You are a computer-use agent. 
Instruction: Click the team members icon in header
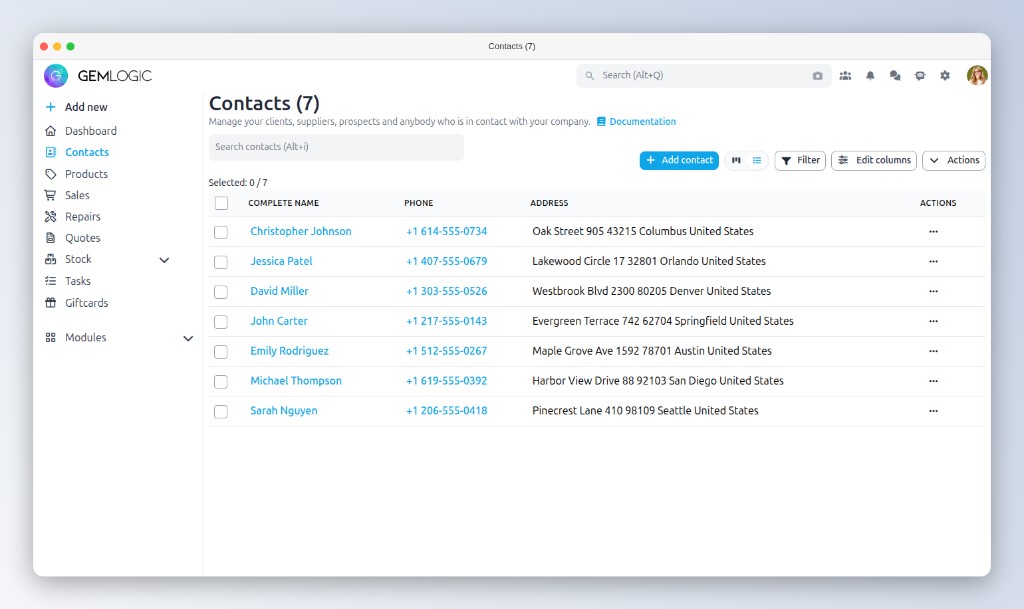[x=845, y=76]
